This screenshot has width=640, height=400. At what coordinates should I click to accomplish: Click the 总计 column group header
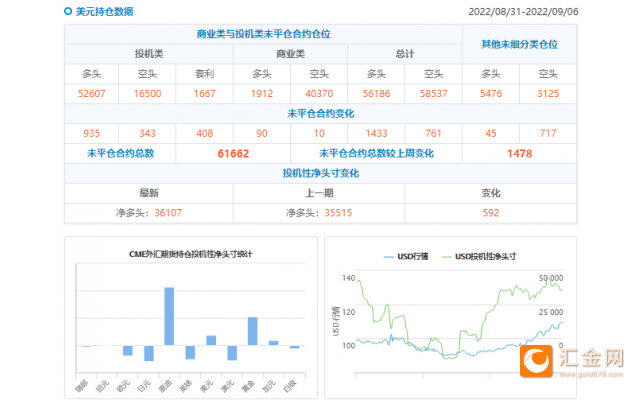404,54
